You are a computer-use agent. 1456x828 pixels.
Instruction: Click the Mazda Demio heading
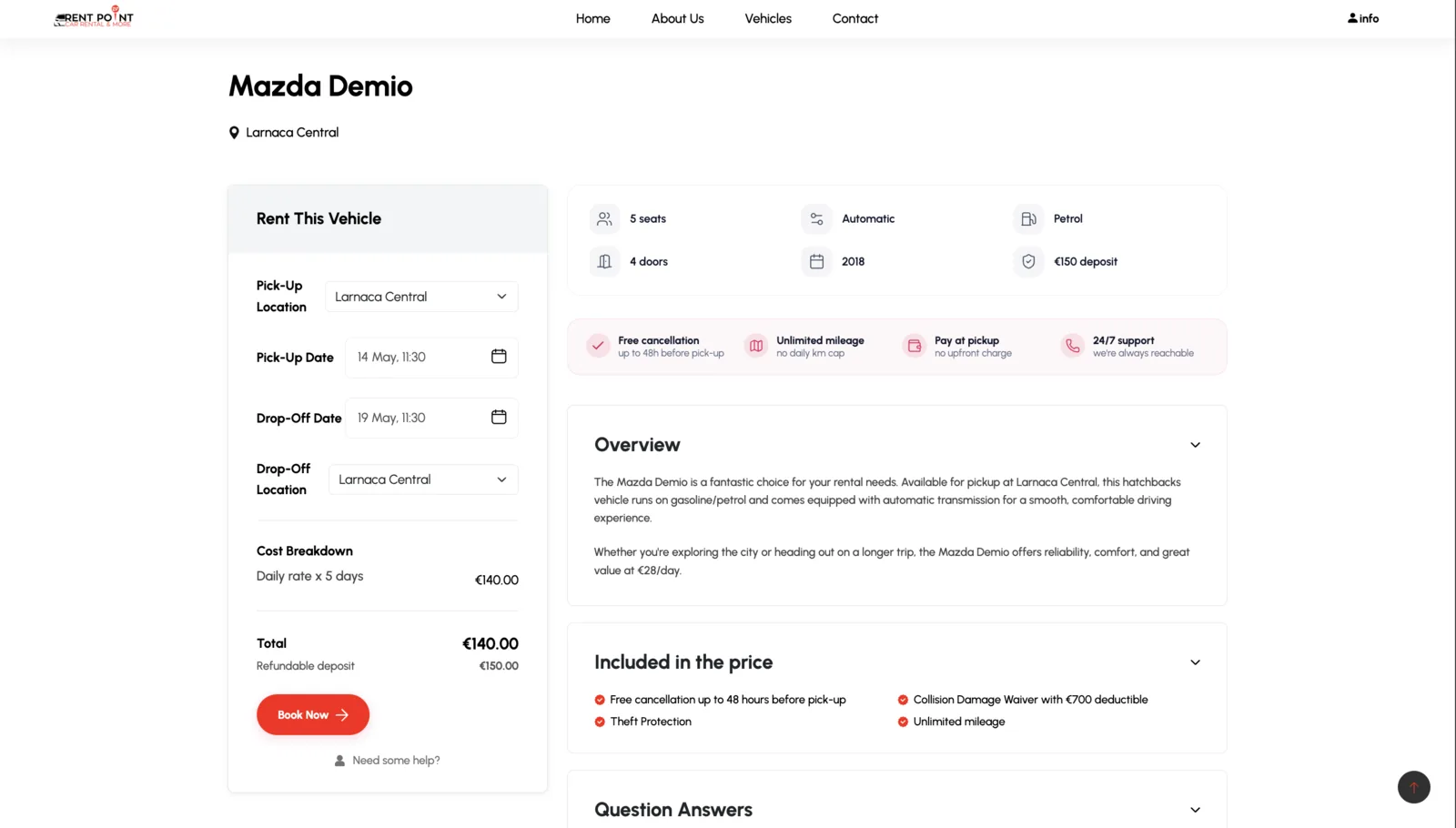320,86
